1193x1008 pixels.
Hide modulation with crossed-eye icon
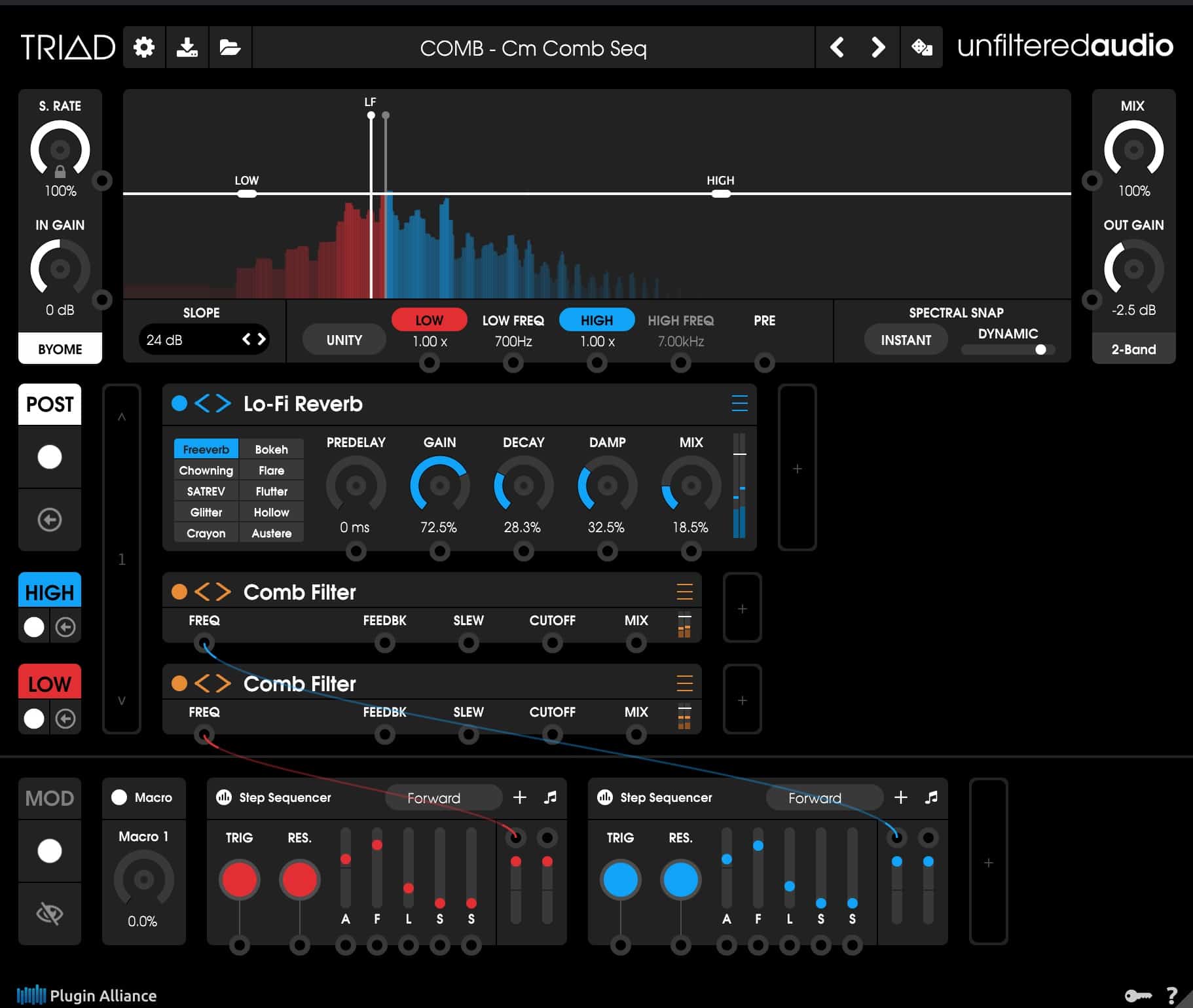coord(50,912)
